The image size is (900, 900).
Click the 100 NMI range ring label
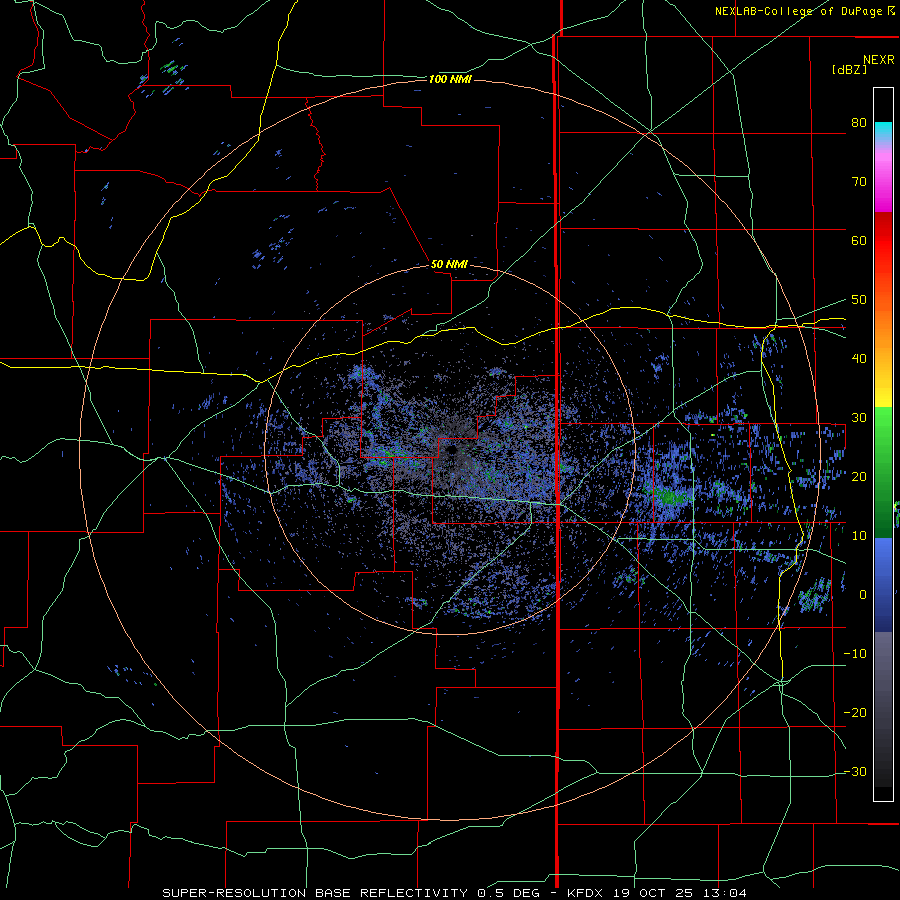coord(450,79)
